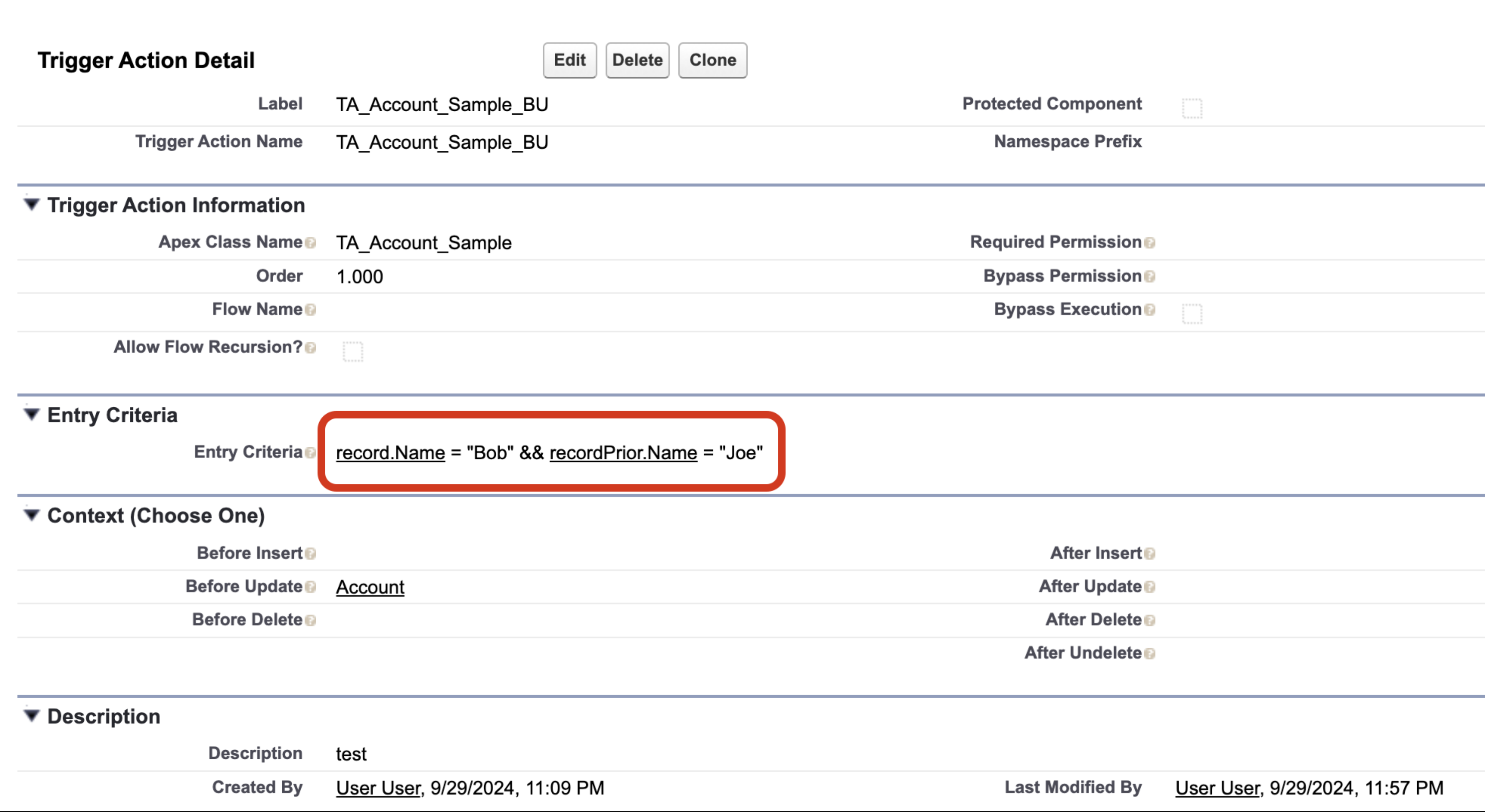Click the Allow Flow Recursion checkbox
The height and width of the screenshot is (812, 1485).
[x=353, y=351]
